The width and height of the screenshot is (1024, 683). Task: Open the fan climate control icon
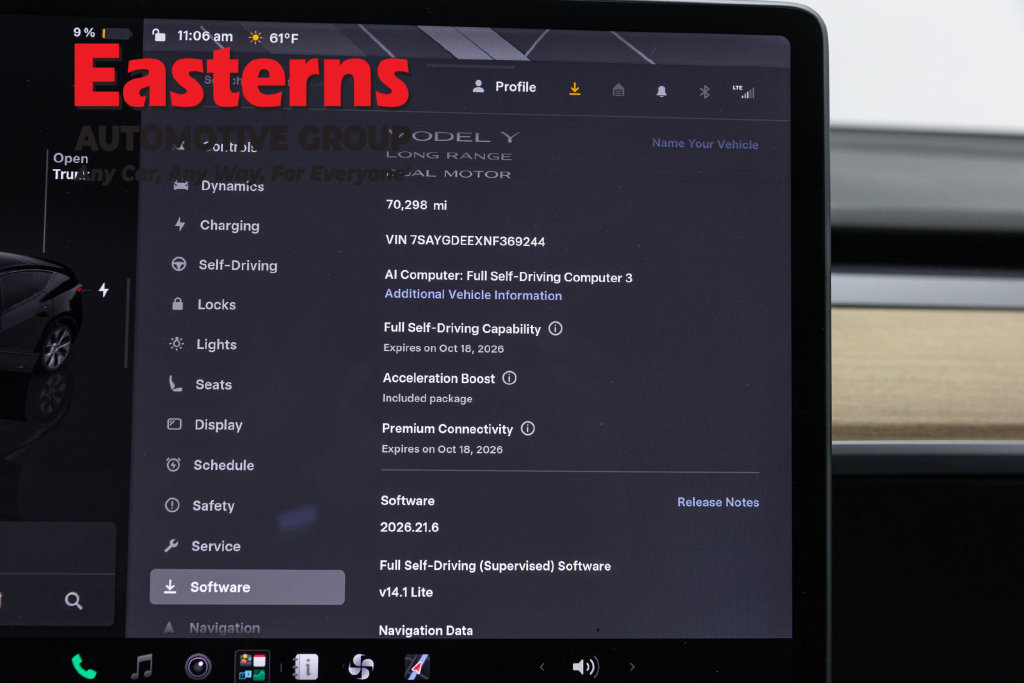(x=361, y=667)
